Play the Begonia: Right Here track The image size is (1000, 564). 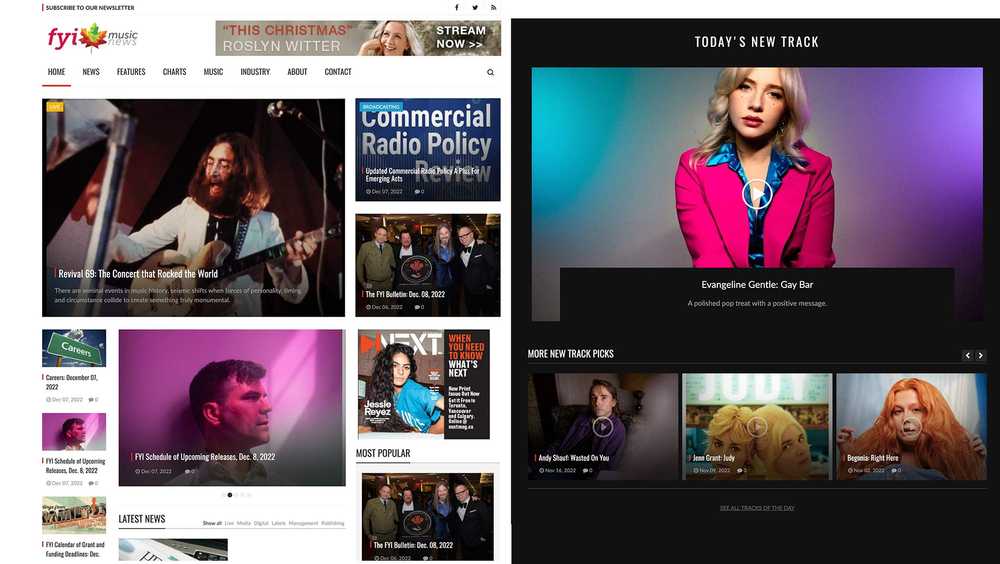911,427
